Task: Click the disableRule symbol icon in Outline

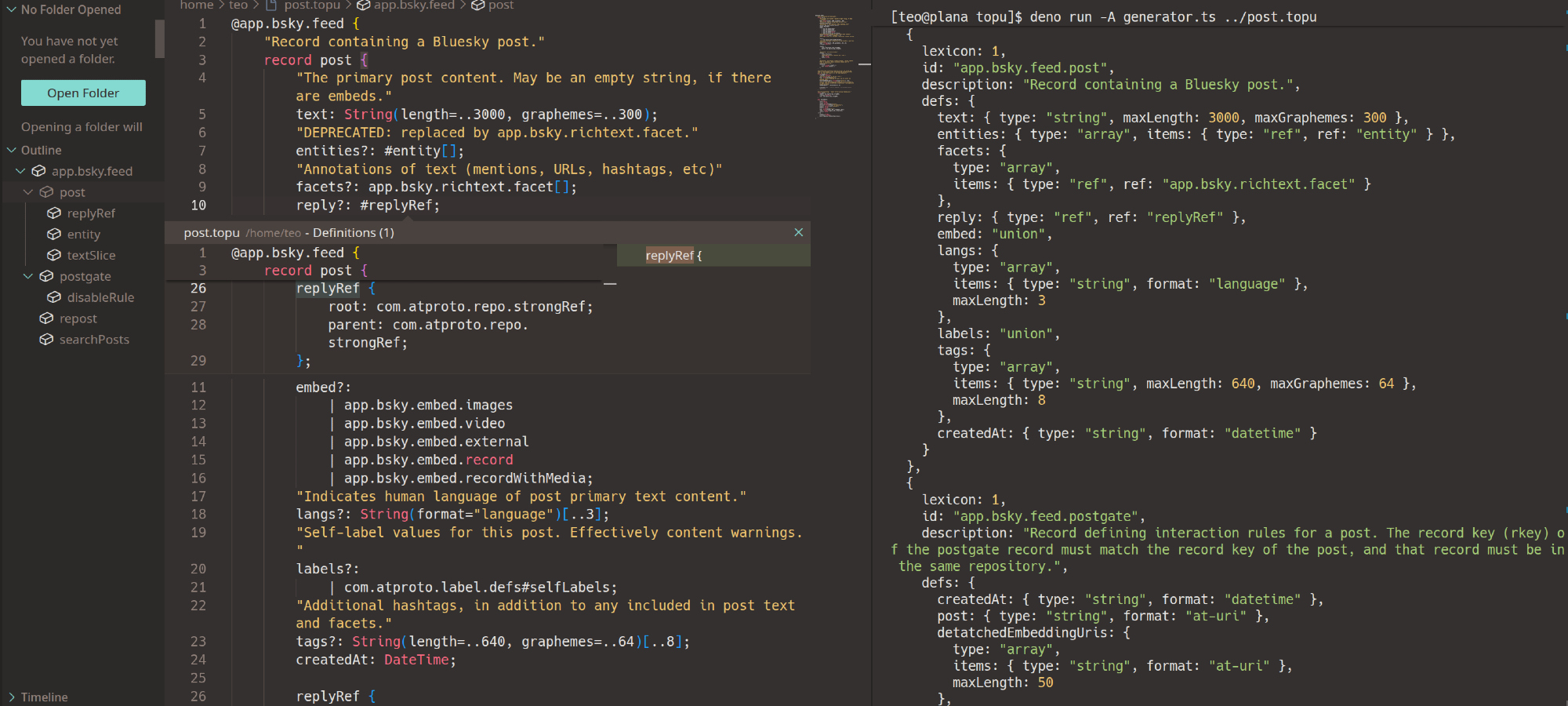Action: [x=54, y=297]
